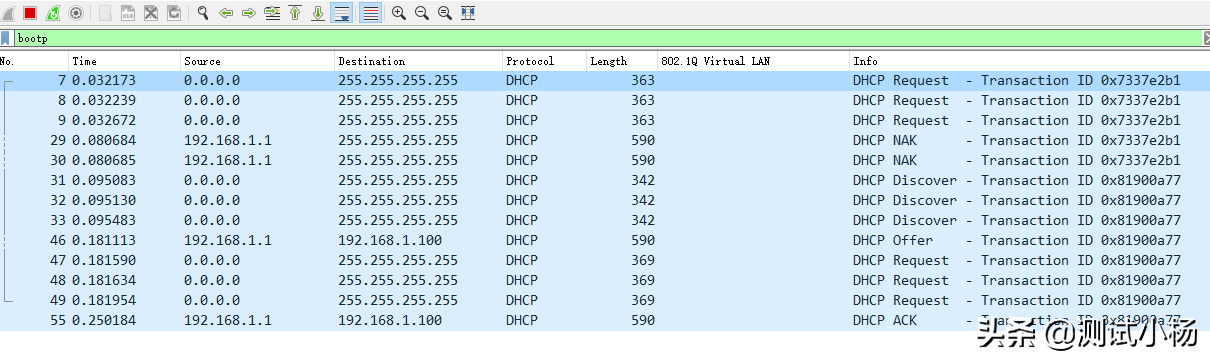Sort by the Length column header
This screenshot has width=1210, height=361.
[x=622, y=61]
